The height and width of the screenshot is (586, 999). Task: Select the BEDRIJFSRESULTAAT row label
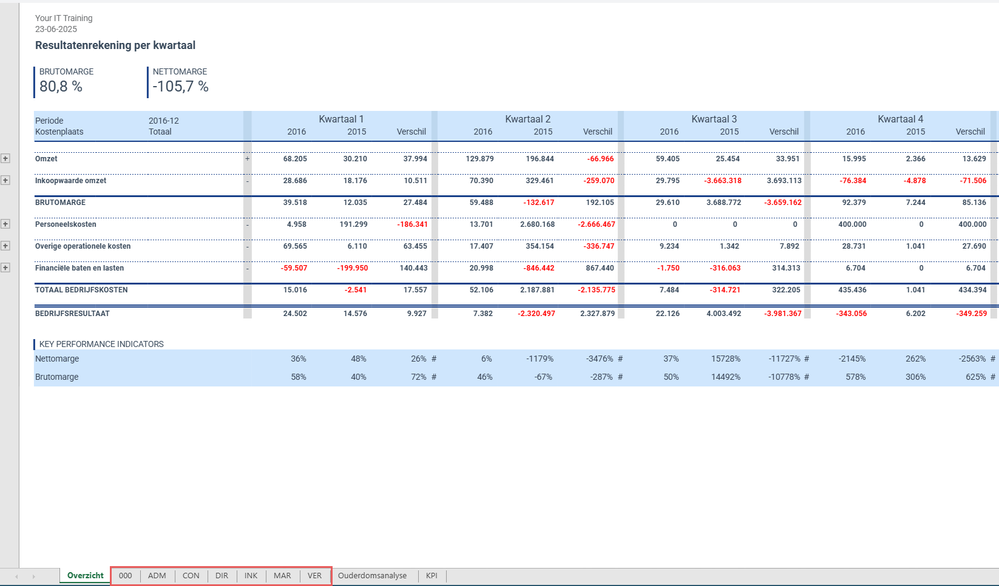[x=73, y=313]
